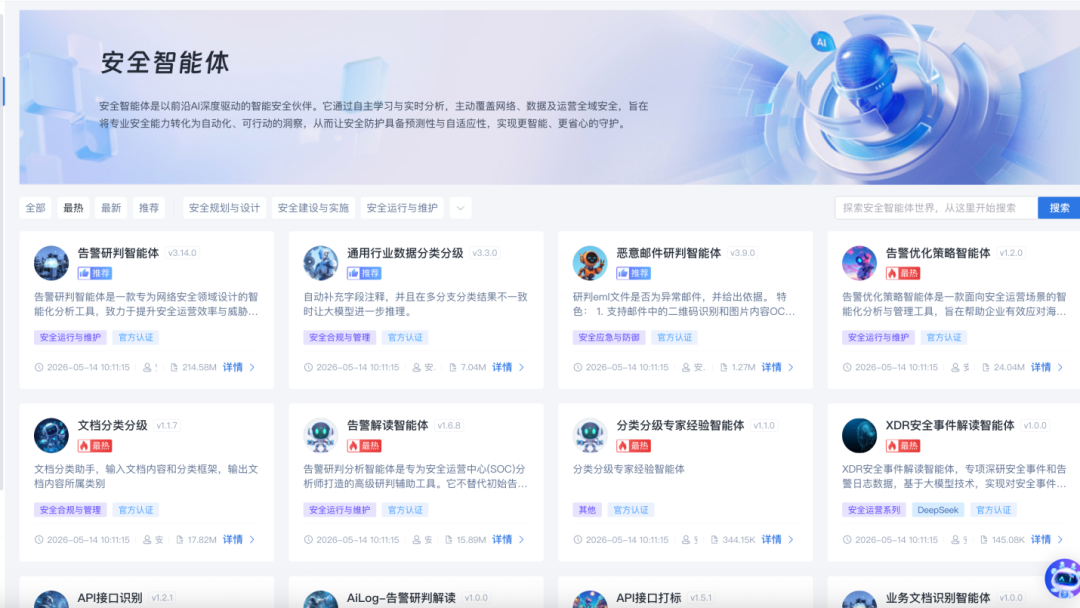Screen dimensions: 1080x608
Task: Expand more category filters chevron
Action: [461, 208]
